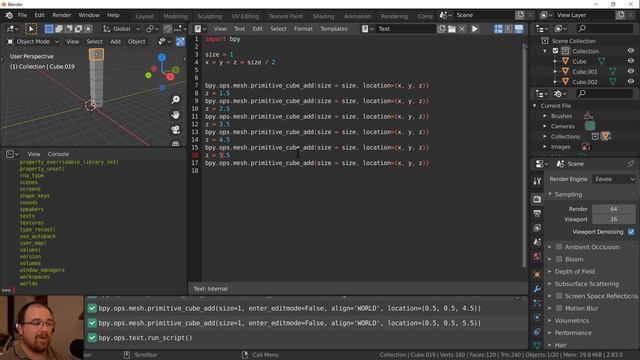640x360 pixels.
Task: Open Console menu in Python console
Action: [58, 154]
